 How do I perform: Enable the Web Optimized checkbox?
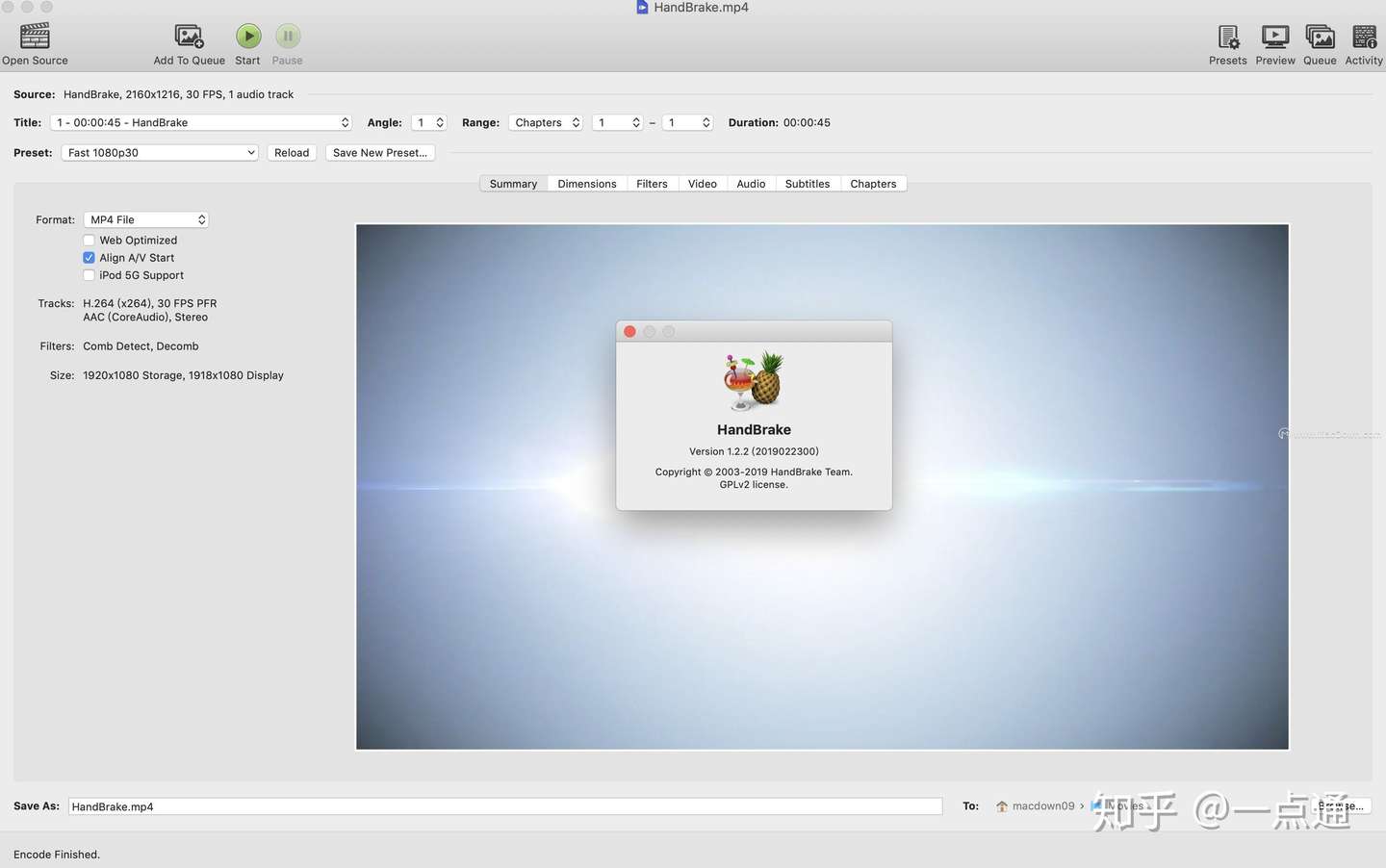[x=89, y=241]
